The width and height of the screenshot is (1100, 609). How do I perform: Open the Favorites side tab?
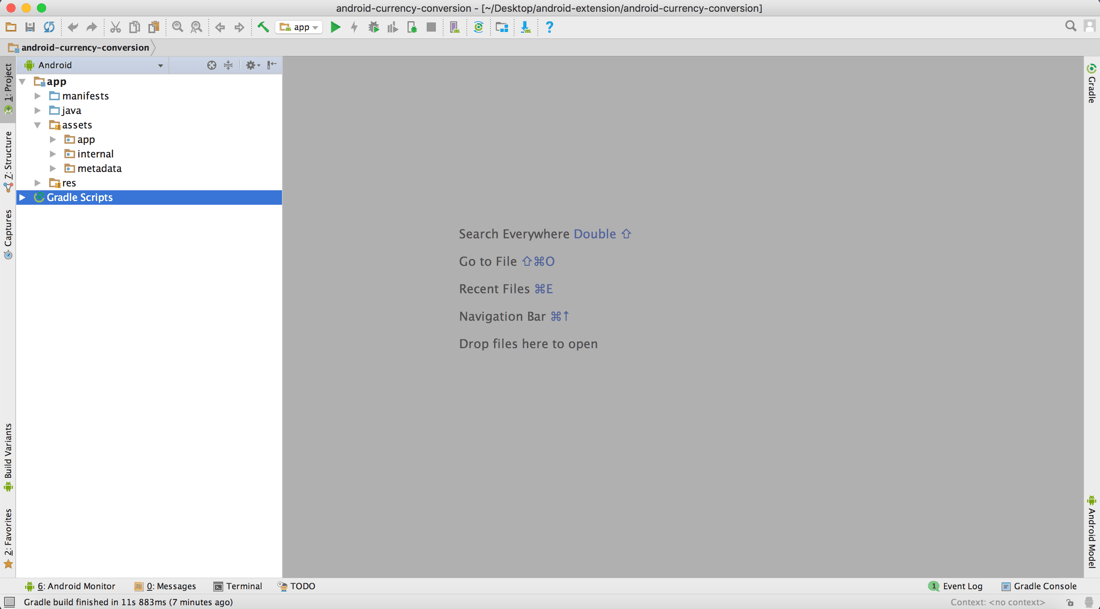(8, 538)
